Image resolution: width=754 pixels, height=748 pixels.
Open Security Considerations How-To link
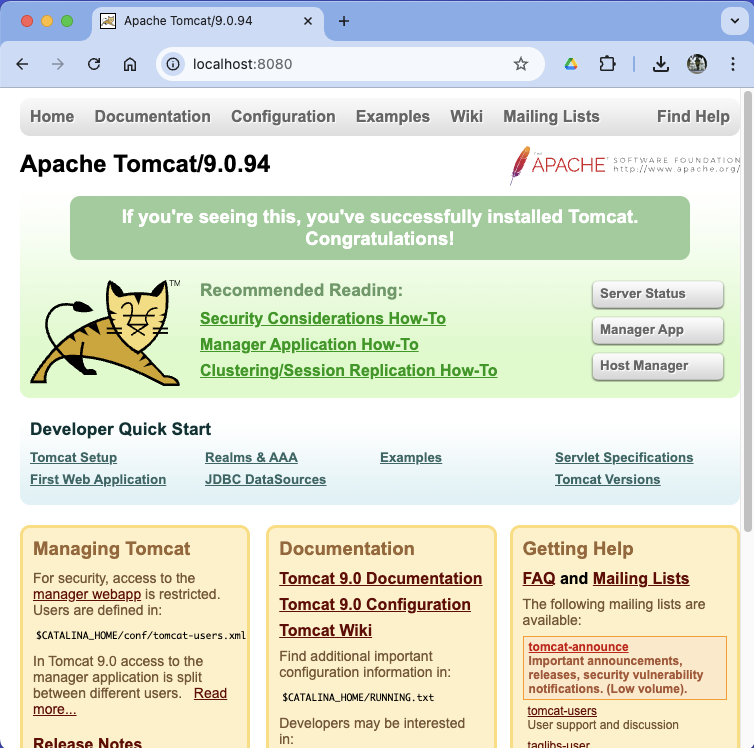[322, 318]
